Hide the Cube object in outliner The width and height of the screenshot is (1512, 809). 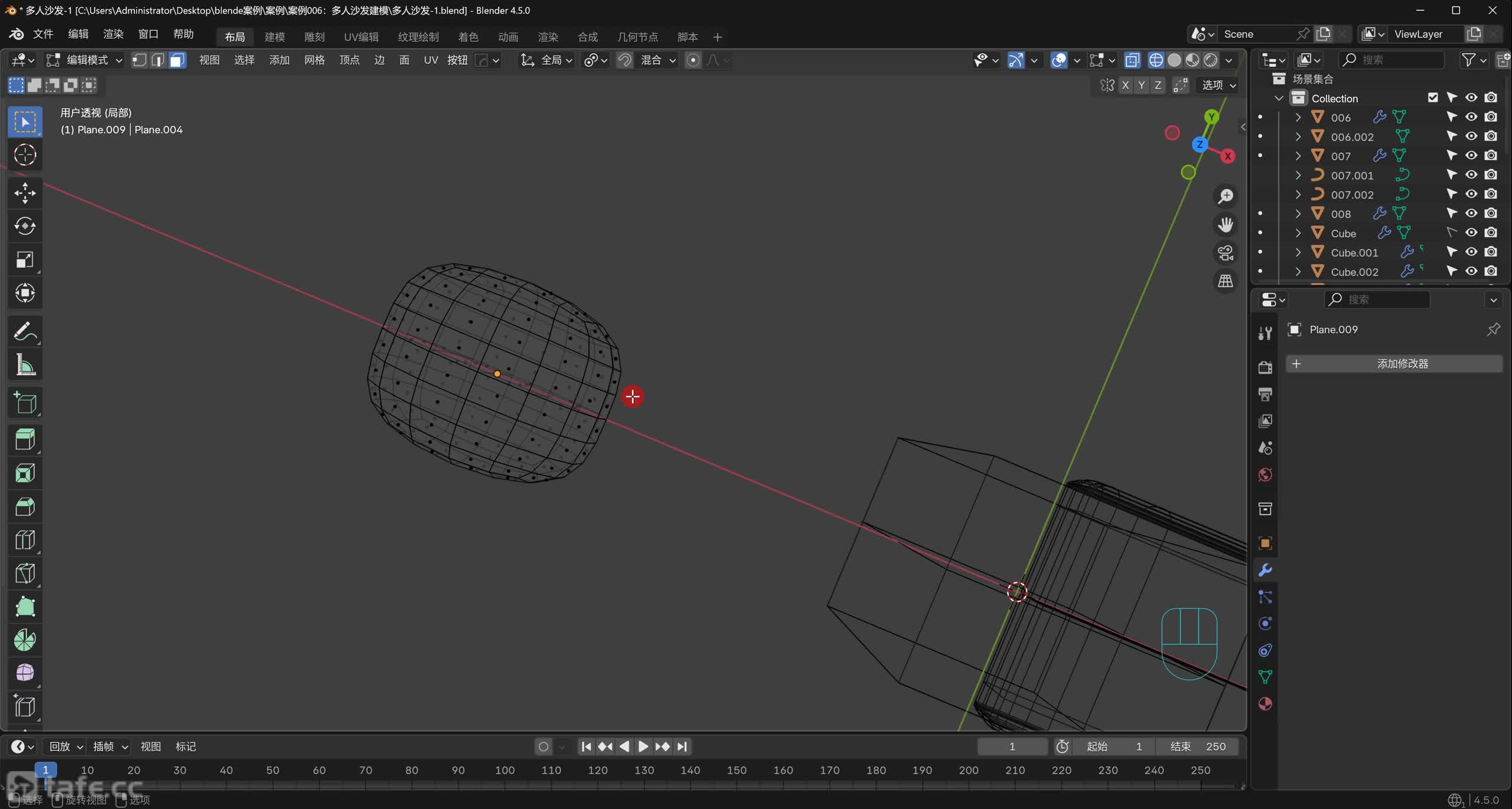pos(1471,233)
